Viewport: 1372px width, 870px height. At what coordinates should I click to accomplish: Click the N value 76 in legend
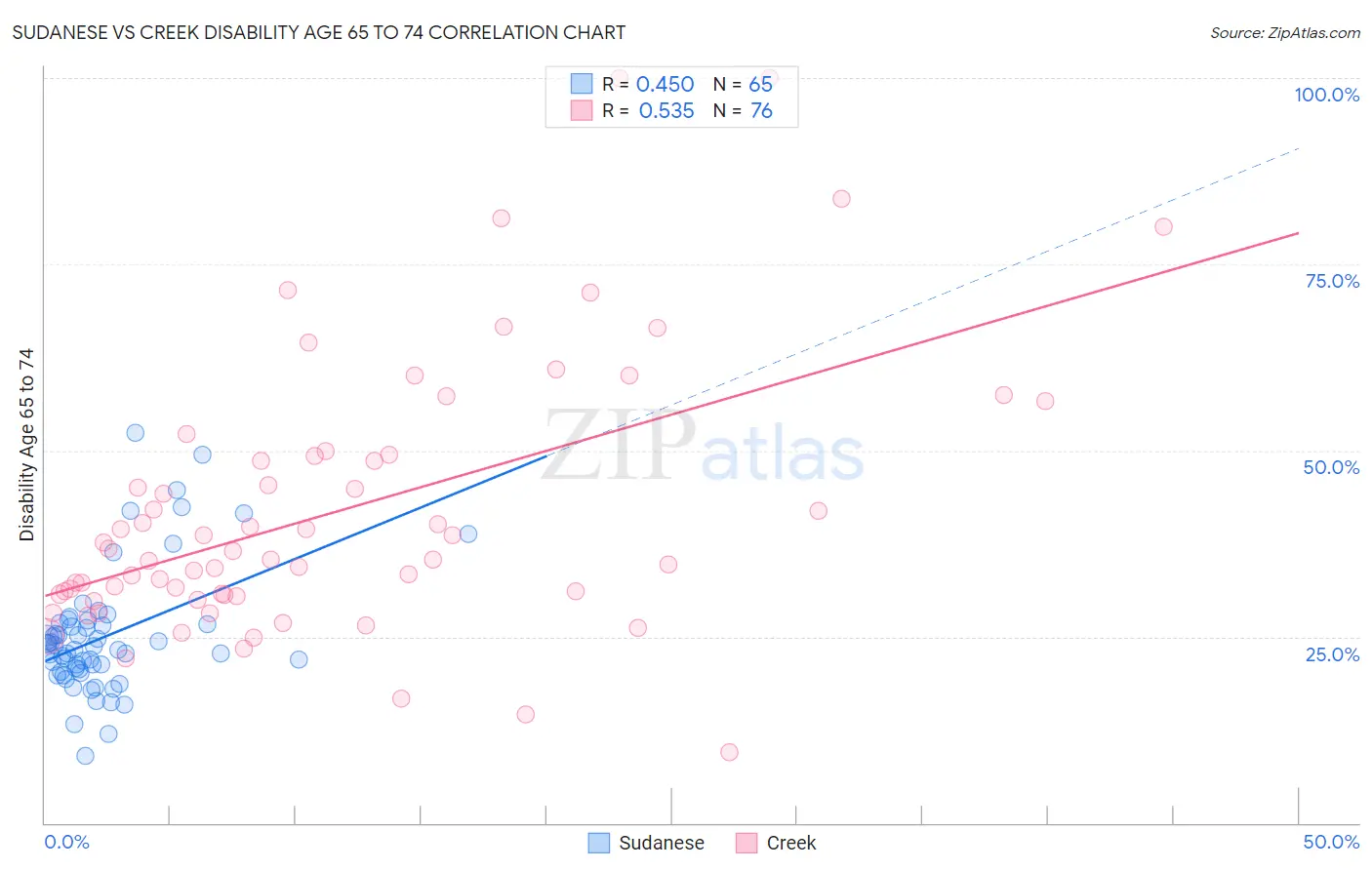[x=761, y=110]
